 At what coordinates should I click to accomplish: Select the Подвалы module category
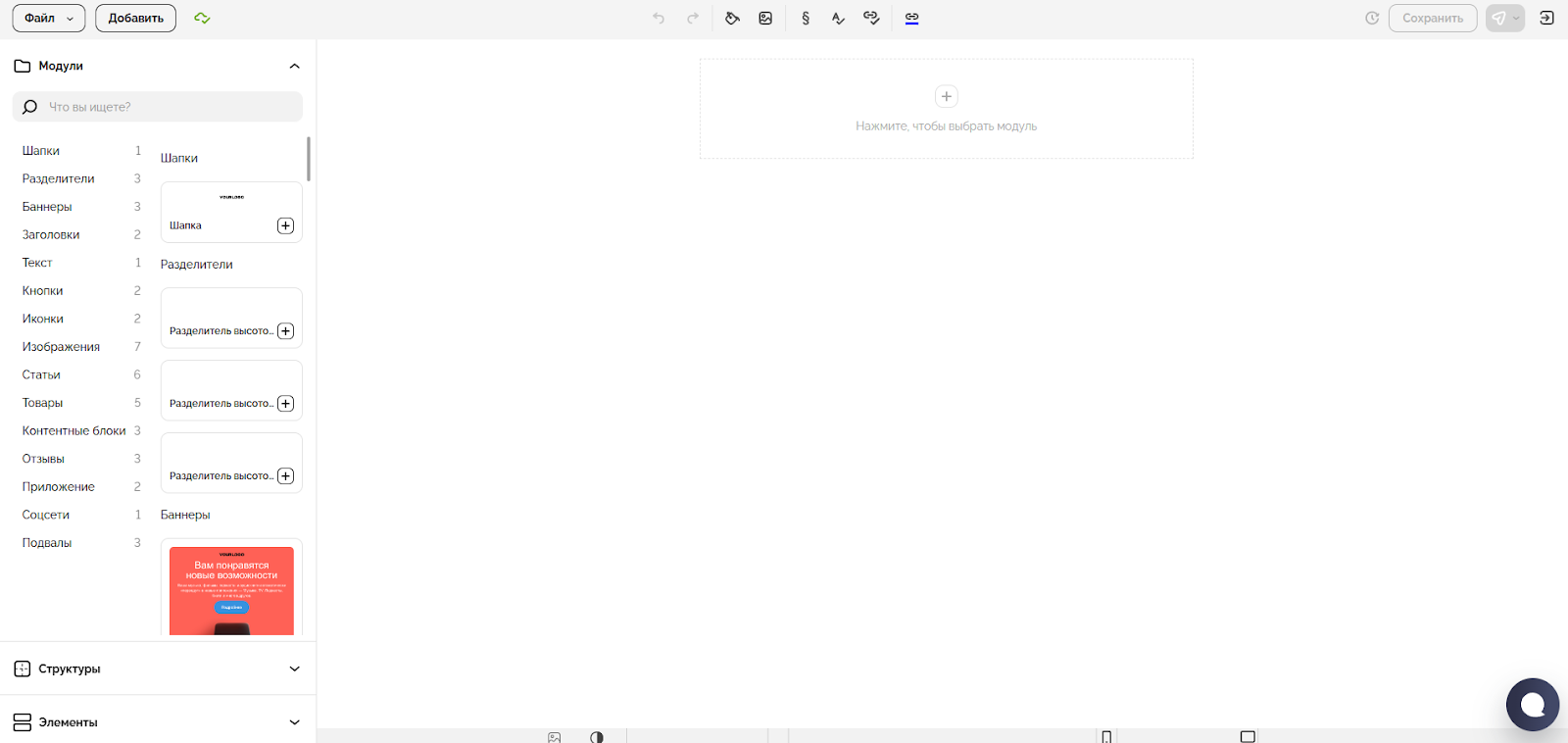(x=47, y=543)
